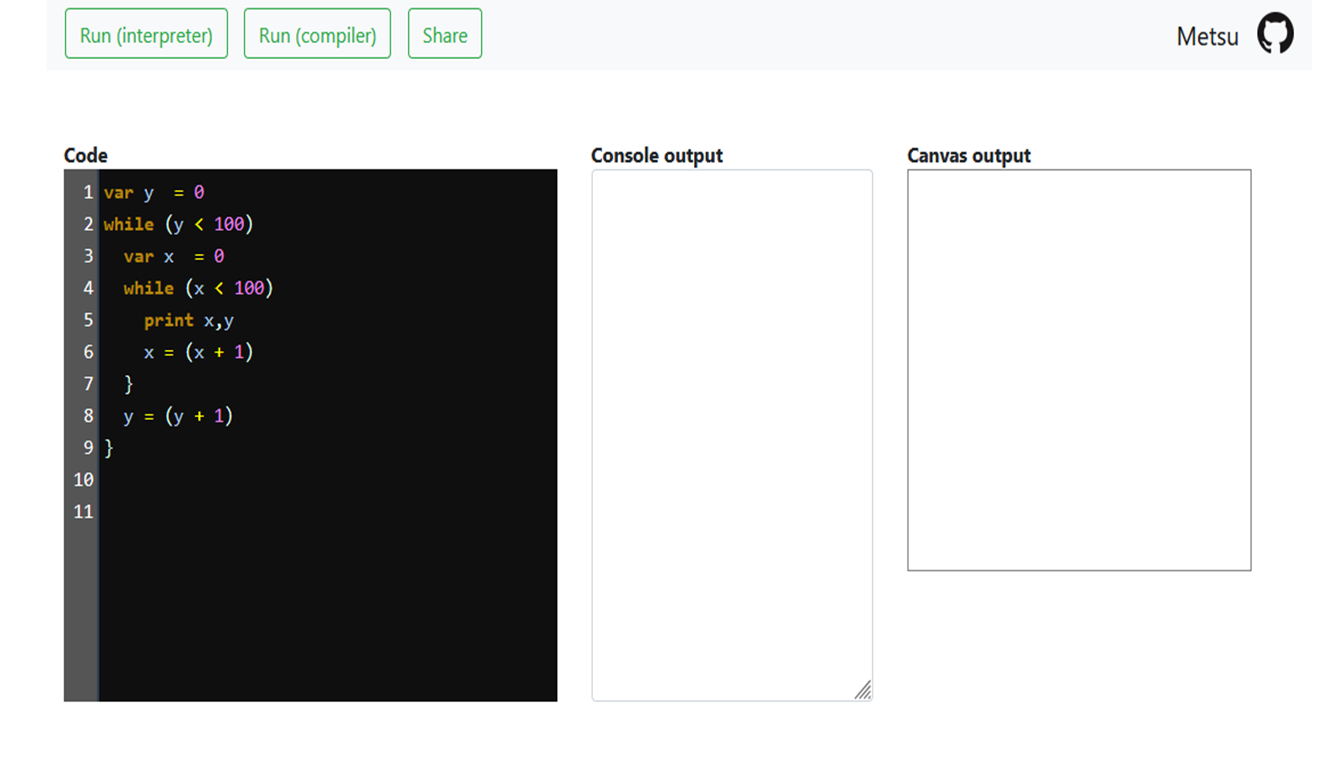
Task: Open the GitHub repository icon
Action: click(x=1275, y=33)
